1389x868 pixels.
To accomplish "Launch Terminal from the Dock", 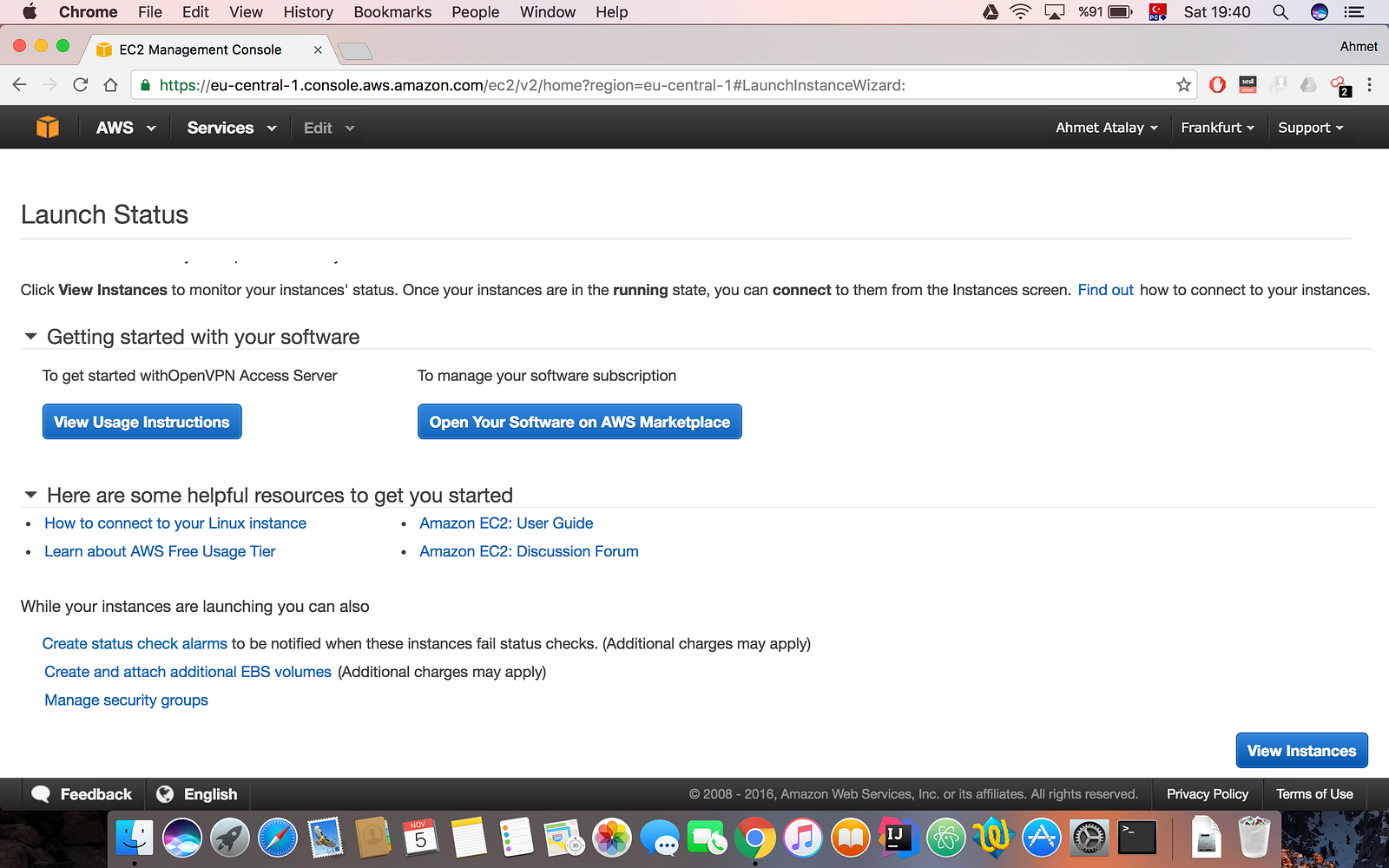I will click(1137, 838).
